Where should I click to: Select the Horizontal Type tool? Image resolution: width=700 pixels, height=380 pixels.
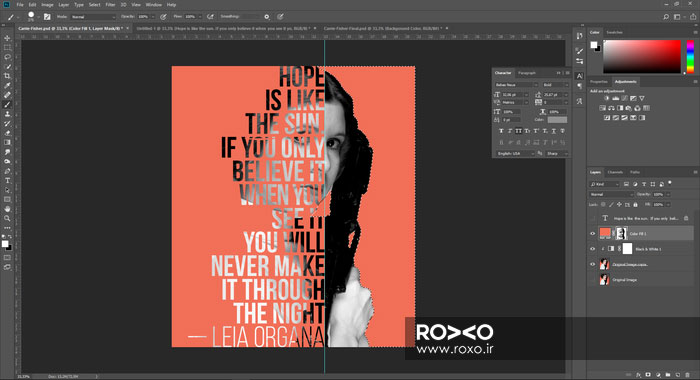coord(7,180)
